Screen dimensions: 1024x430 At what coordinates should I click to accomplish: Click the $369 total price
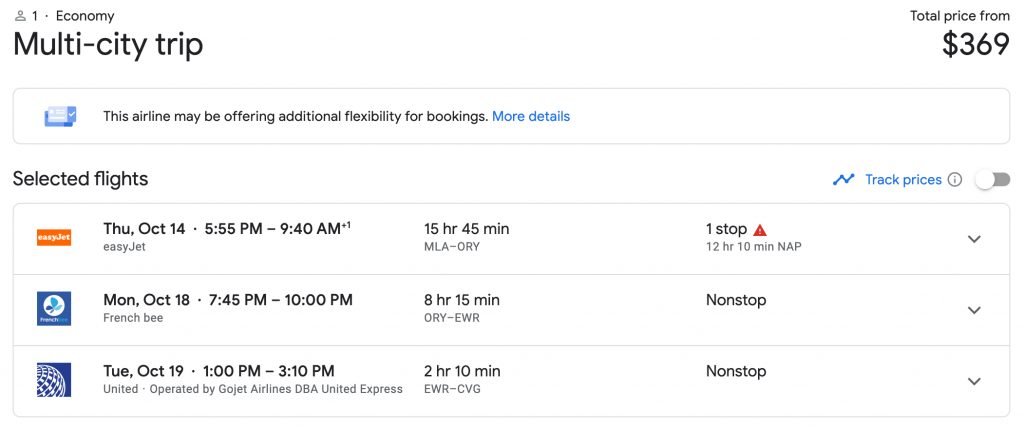976,44
